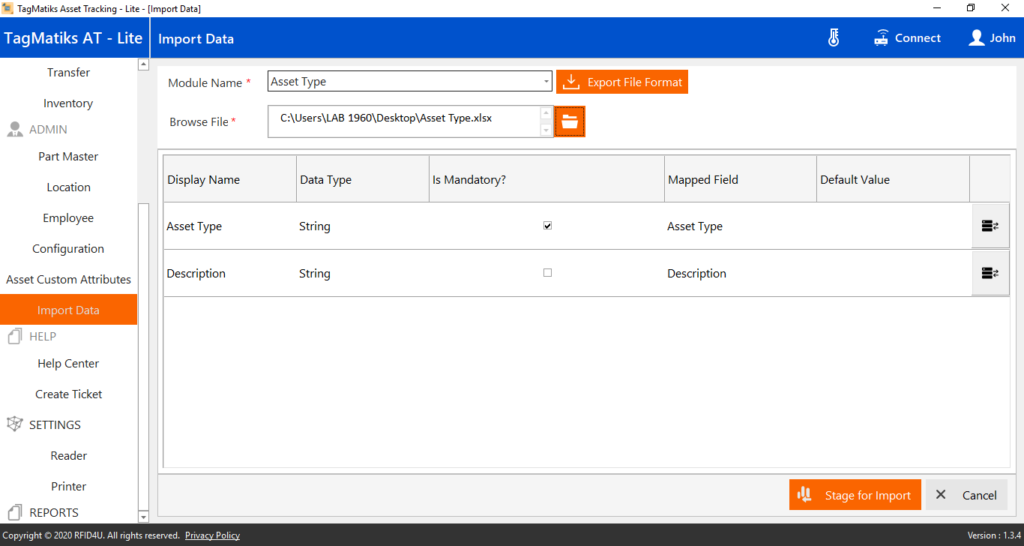Click the ADMIN section label
The height and width of the screenshot is (546, 1024).
48,129
